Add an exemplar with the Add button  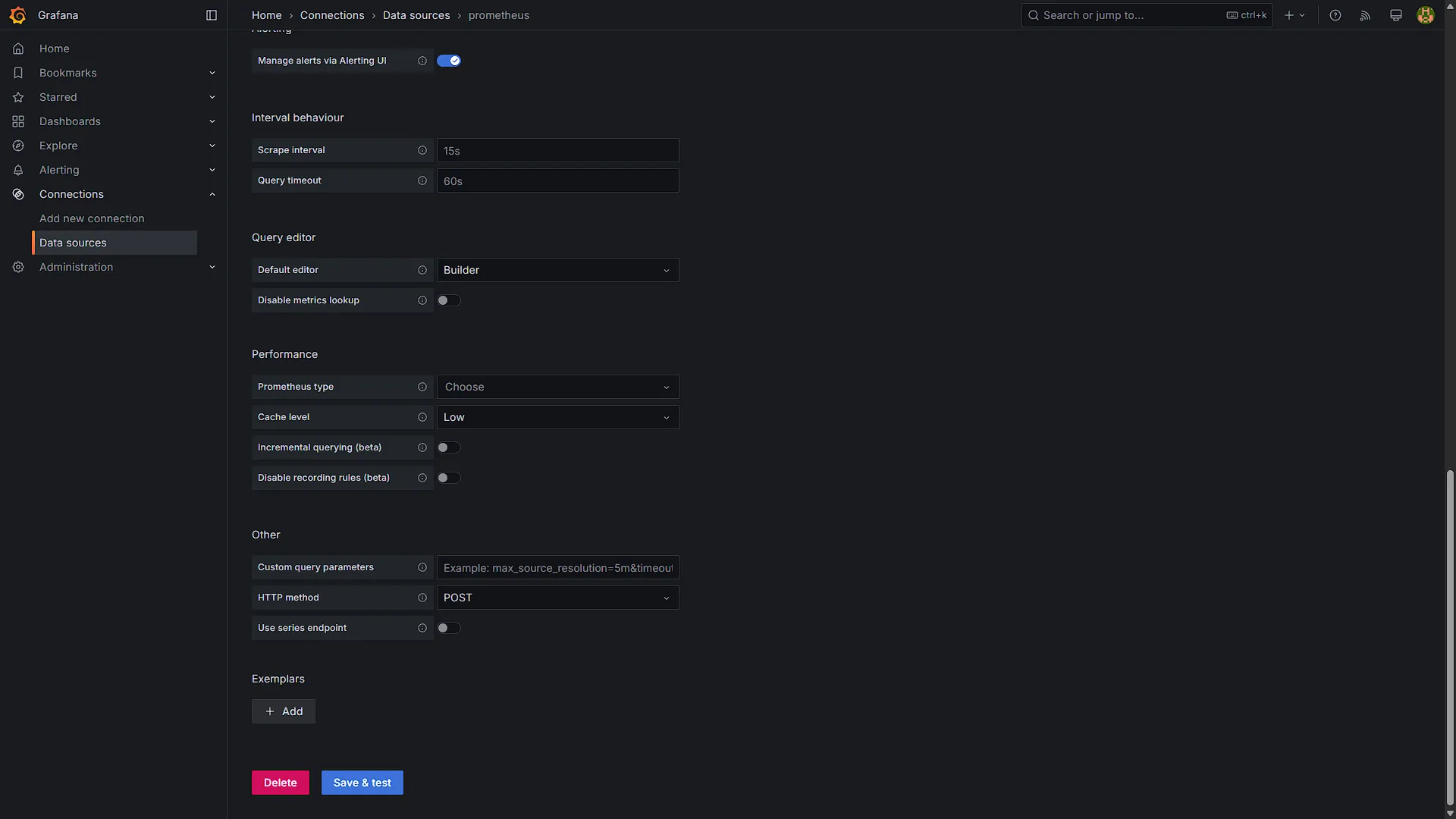click(x=284, y=711)
